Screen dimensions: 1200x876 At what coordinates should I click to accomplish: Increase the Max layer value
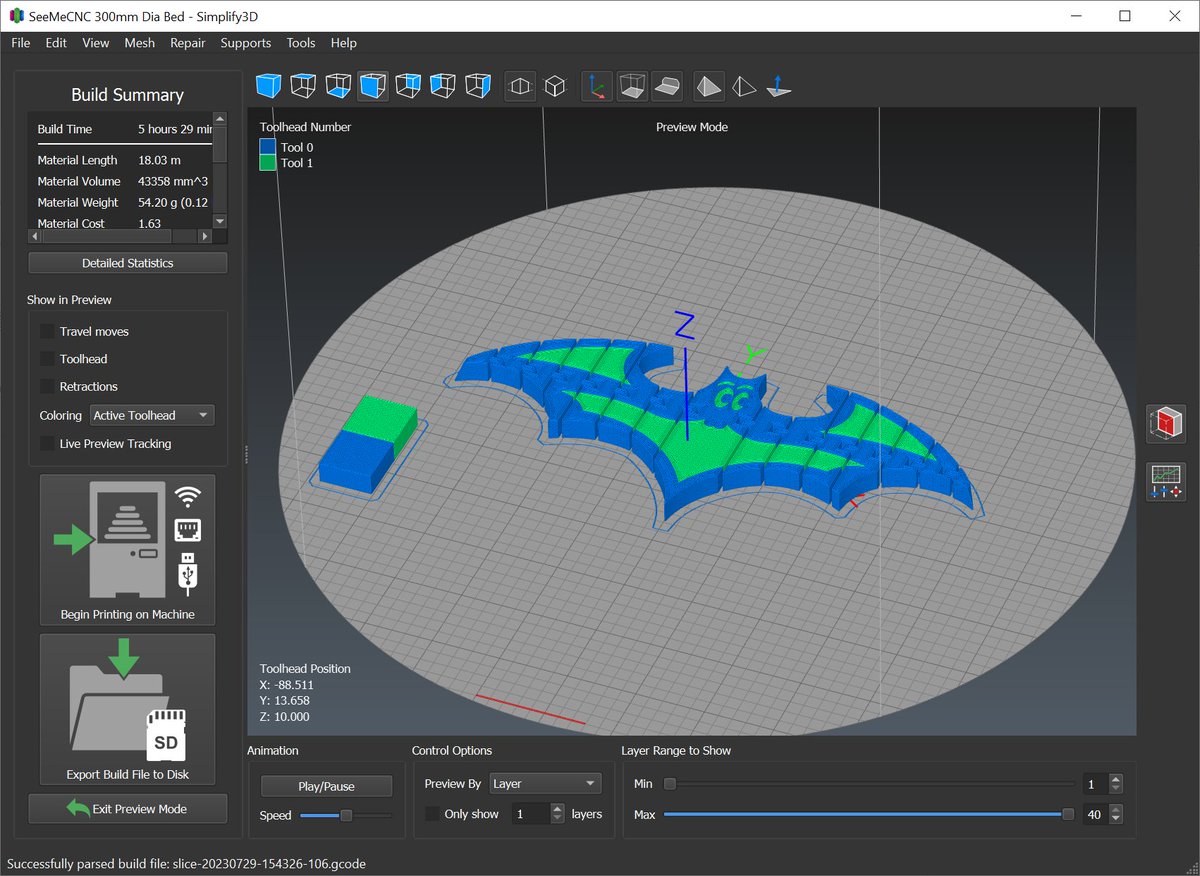(1116, 810)
